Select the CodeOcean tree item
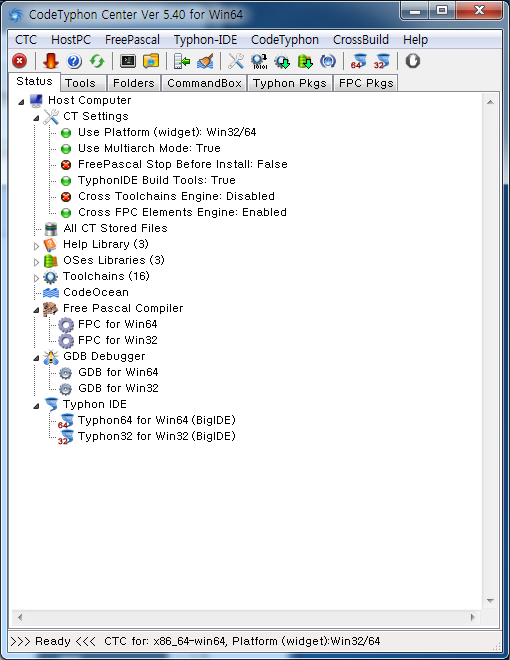This screenshot has height=660, width=510. click(x=96, y=292)
